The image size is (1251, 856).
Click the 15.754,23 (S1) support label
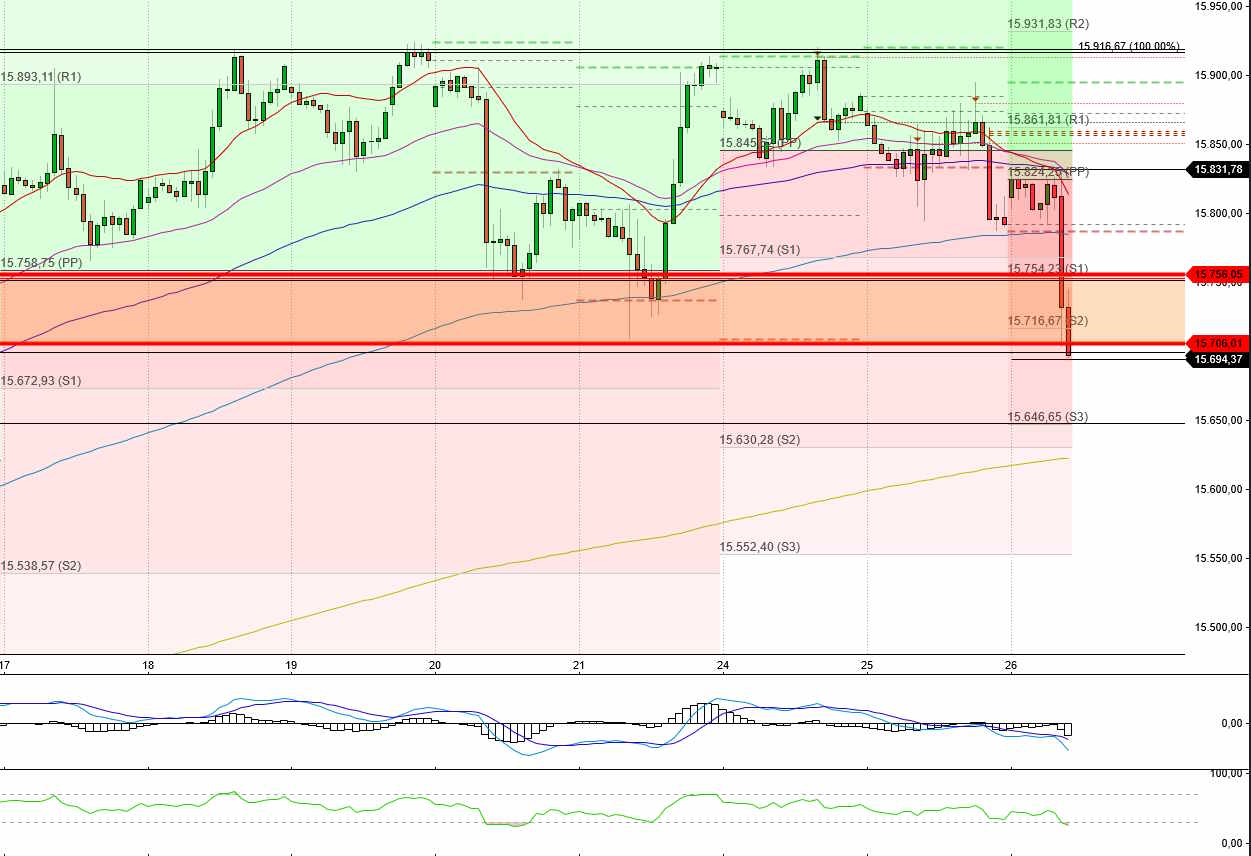coord(1046,268)
